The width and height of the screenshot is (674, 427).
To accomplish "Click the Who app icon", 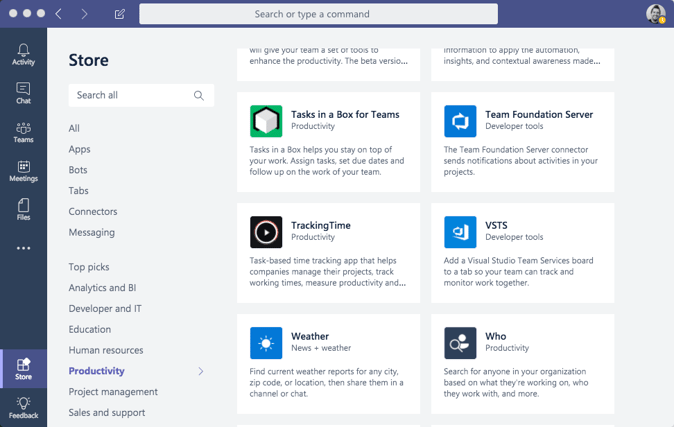I will (460, 343).
